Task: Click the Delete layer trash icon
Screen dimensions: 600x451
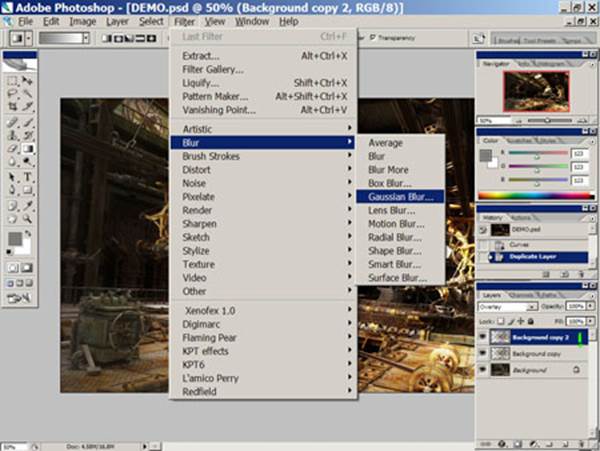Action: 581,444
